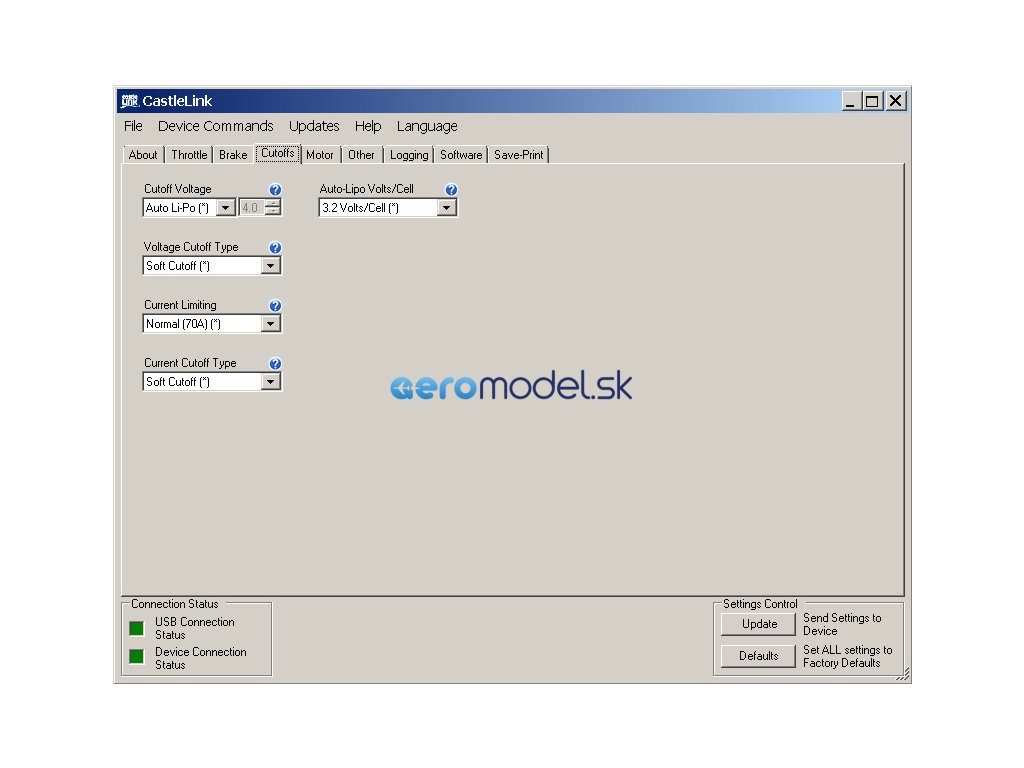Click the CastleLink title bar app icon
Screen dimensions: 1024x768
pos(129,101)
